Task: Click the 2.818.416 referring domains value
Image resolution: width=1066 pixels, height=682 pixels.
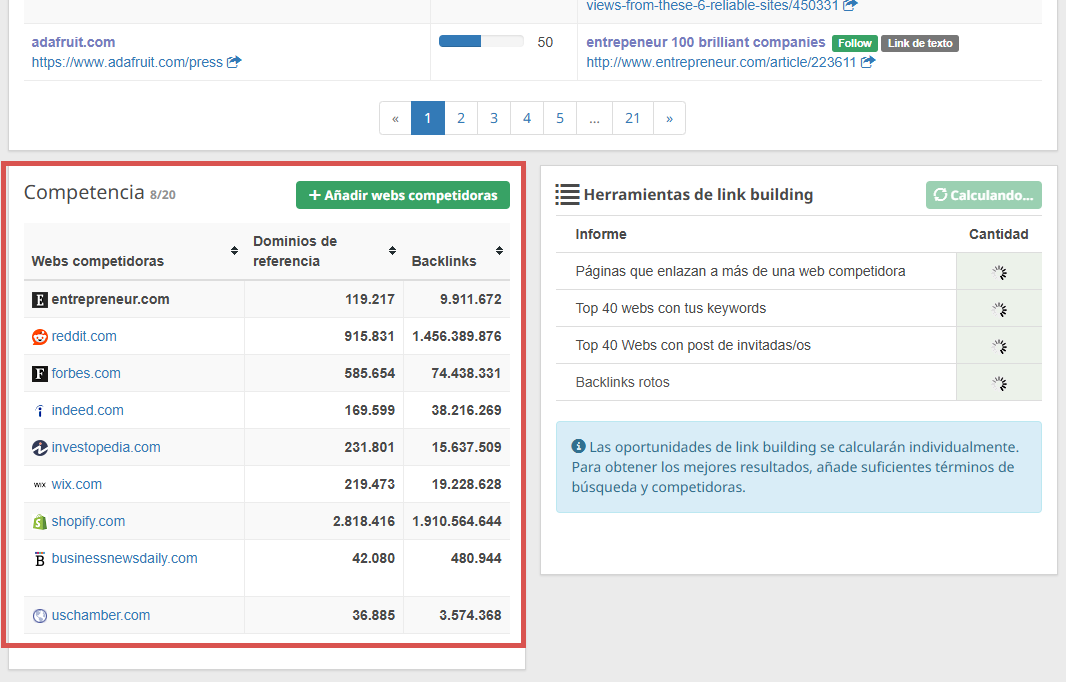Action: [x=364, y=522]
